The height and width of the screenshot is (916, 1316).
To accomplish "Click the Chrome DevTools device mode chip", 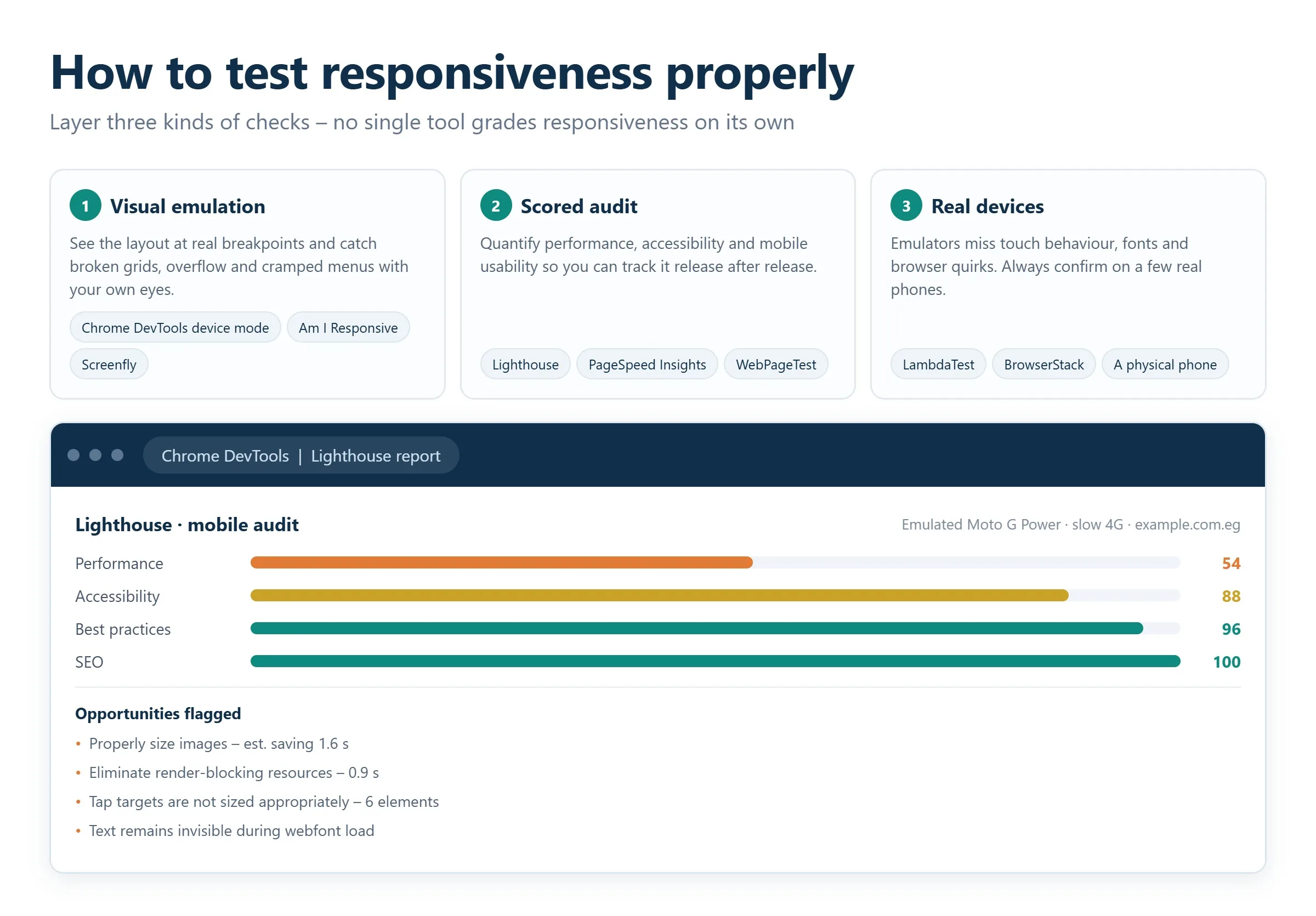I will pyautogui.click(x=175, y=328).
